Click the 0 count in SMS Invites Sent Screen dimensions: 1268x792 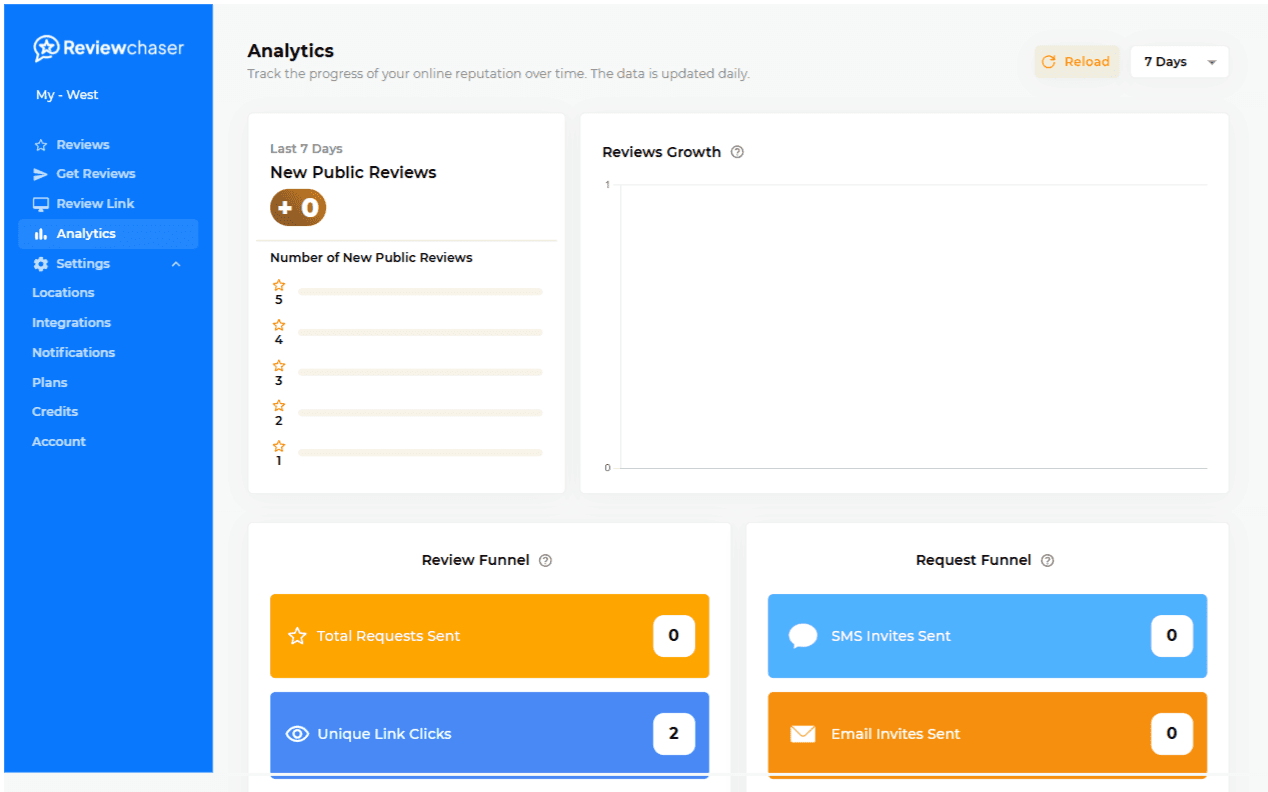click(1172, 636)
